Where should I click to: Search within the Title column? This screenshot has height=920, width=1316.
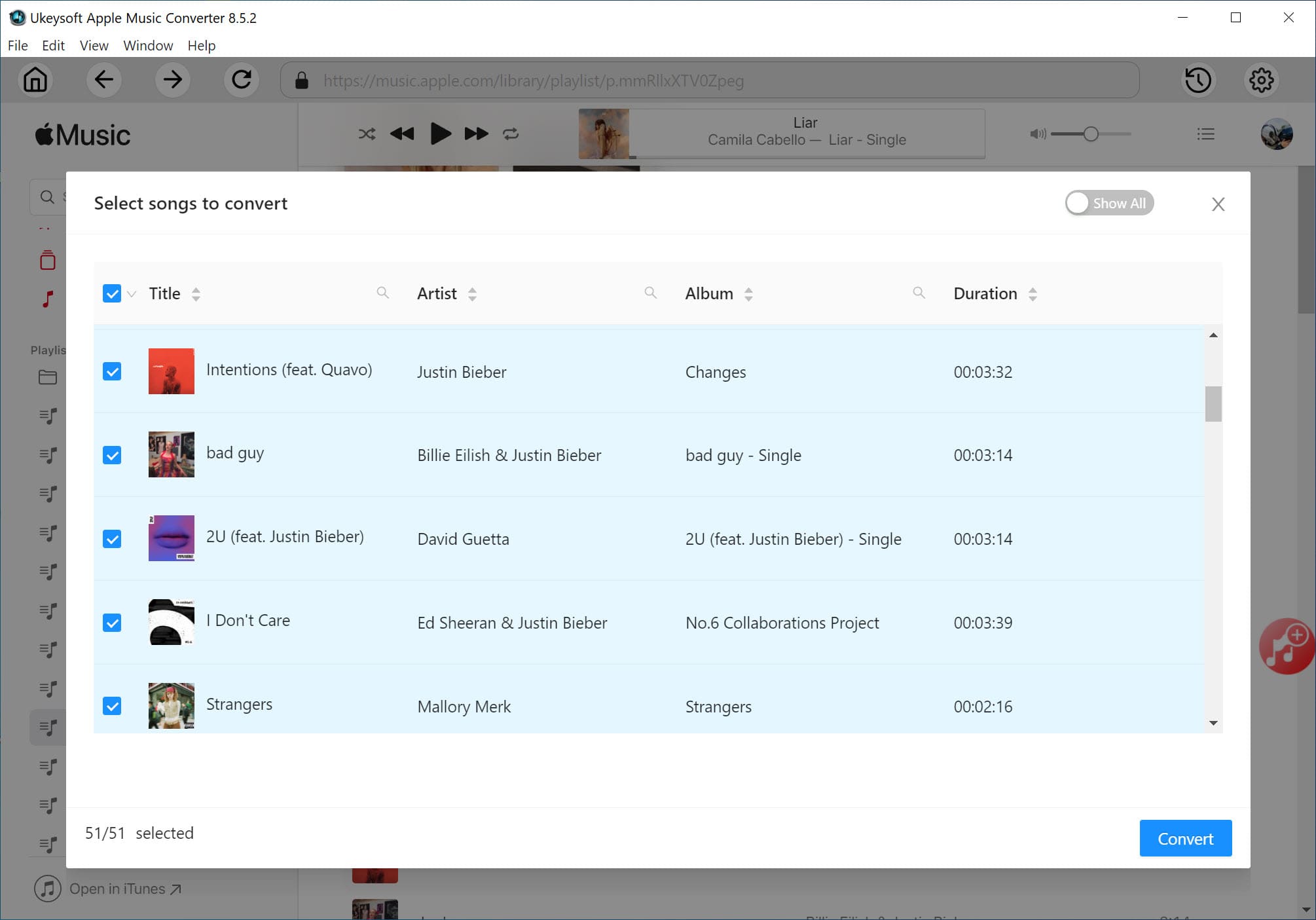383,293
